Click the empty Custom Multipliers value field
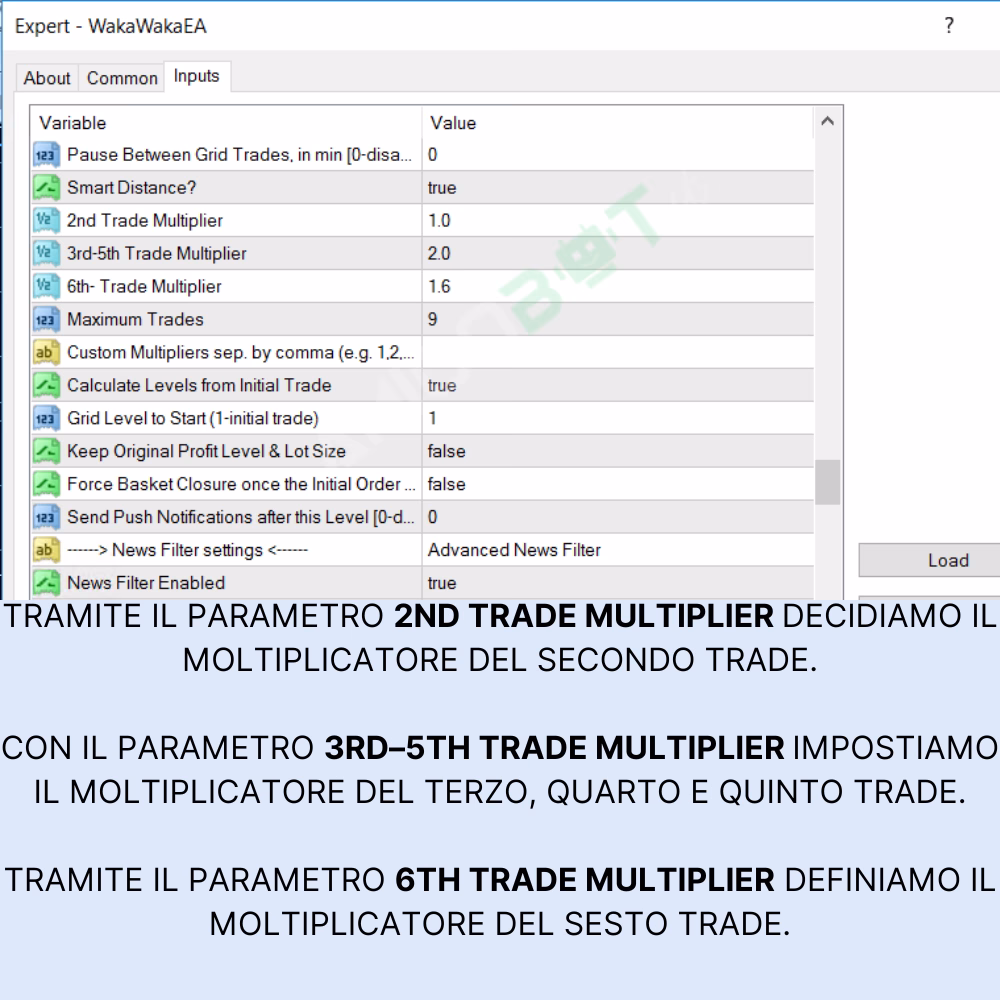1000x1000 pixels. (617, 353)
